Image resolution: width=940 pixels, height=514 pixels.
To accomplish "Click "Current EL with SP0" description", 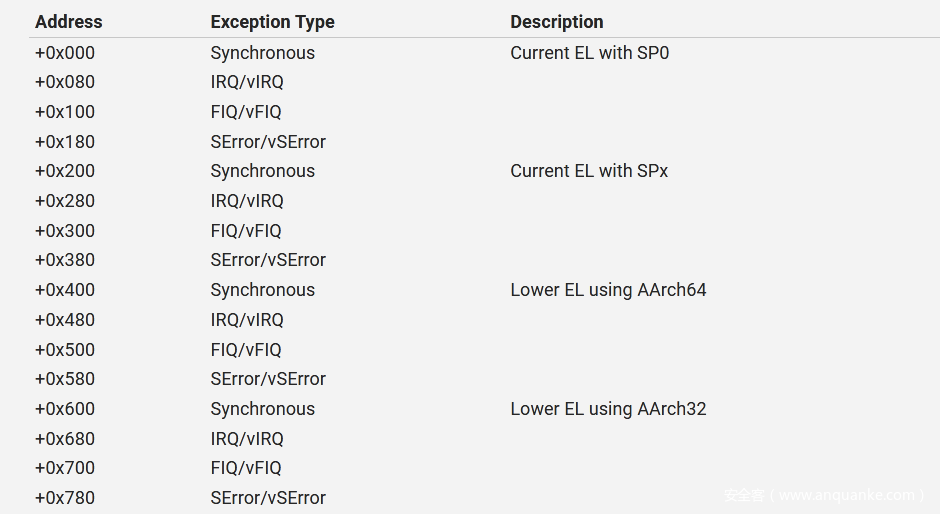I will [589, 53].
